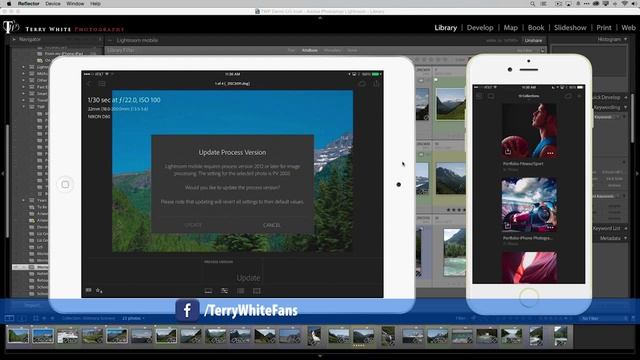Open the photo count dropdown in filmstrip bar
Viewport: 640px width, 360px height.
[133, 318]
